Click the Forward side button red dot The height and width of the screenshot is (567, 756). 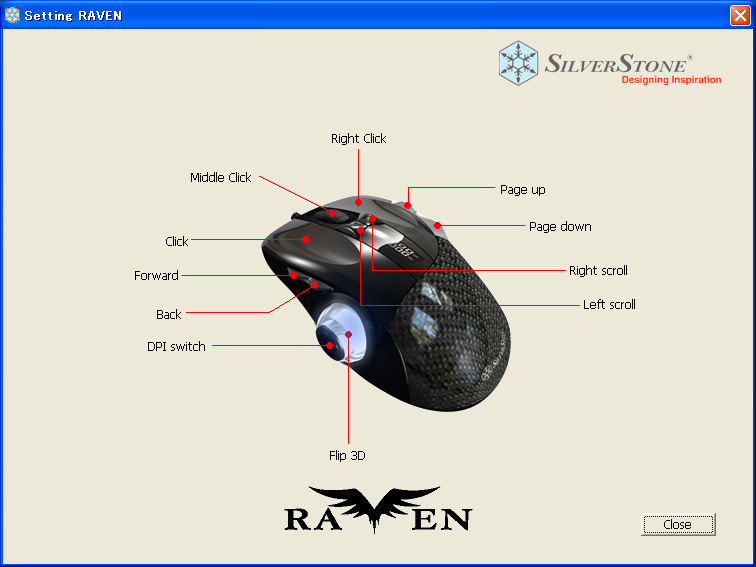(x=293, y=275)
